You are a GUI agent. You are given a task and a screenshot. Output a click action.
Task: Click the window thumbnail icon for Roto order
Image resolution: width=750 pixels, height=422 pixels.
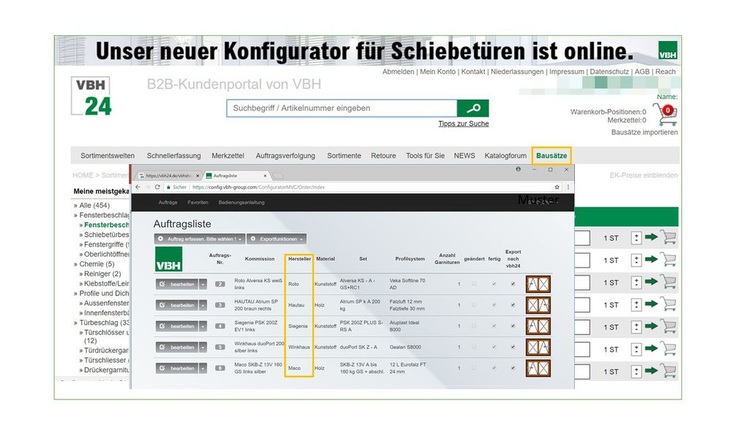(x=538, y=285)
